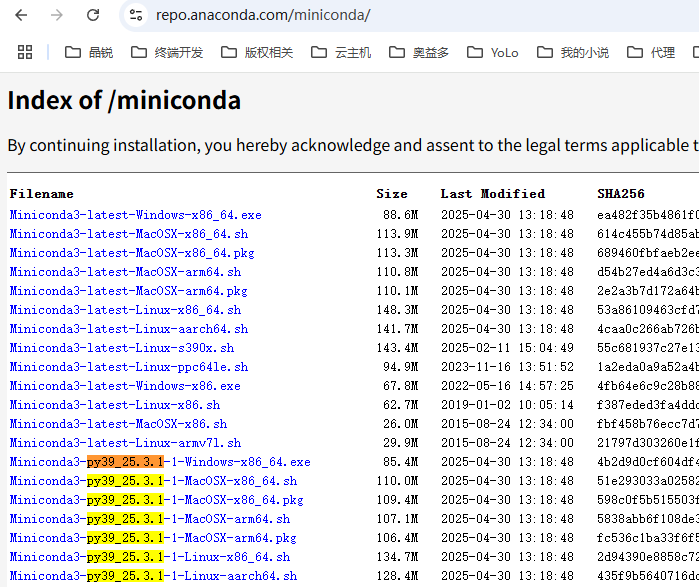Download Miniconda3-py39_25.3.1-1-MacOSX-x86_64.sh
This screenshot has width=699, height=587.
pyautogui.click(x=153, y=481)
